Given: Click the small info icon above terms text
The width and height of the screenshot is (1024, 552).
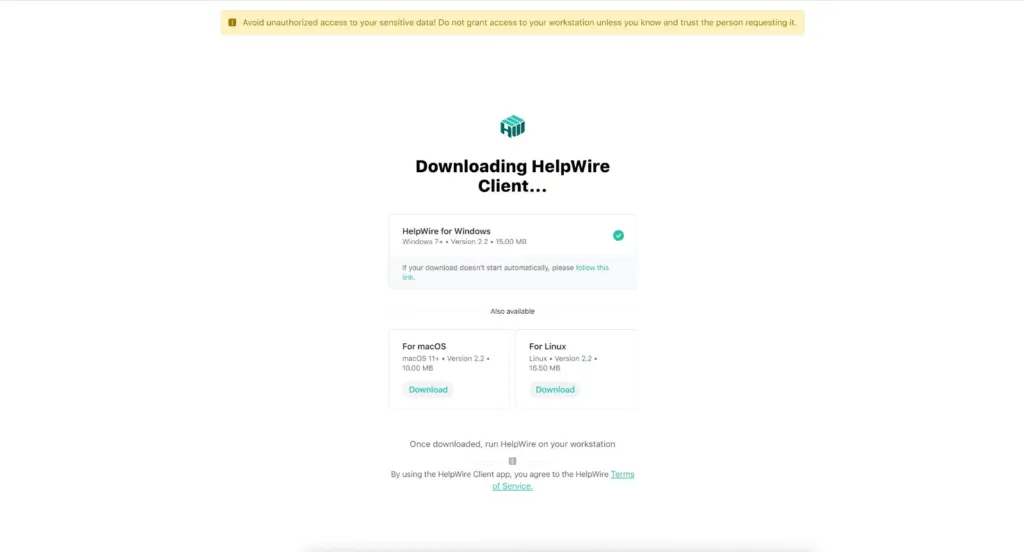Looking at the screenshot, I should pos(513,461).
